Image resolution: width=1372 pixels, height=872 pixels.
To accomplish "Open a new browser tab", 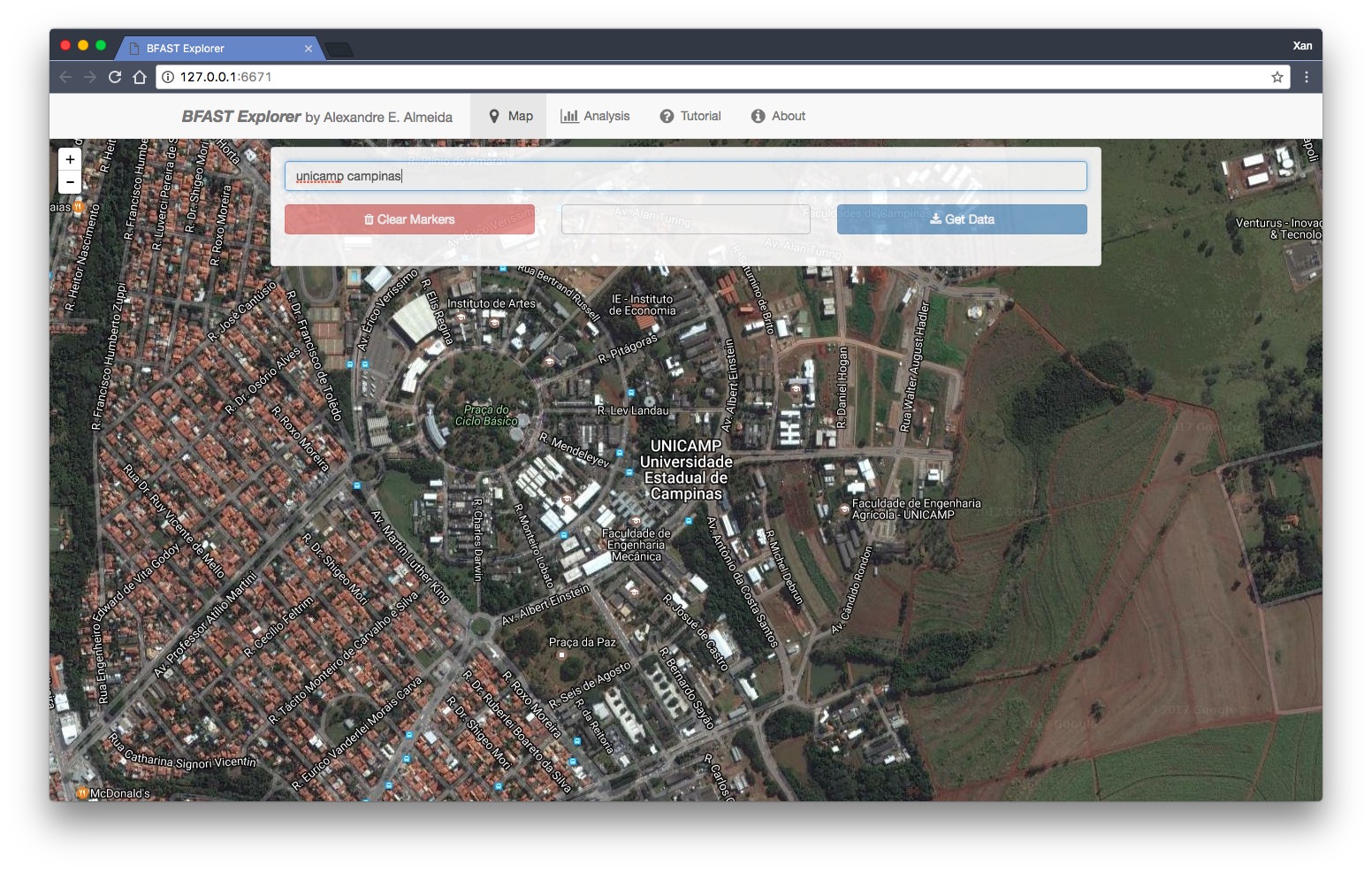I will coord(339,50).
